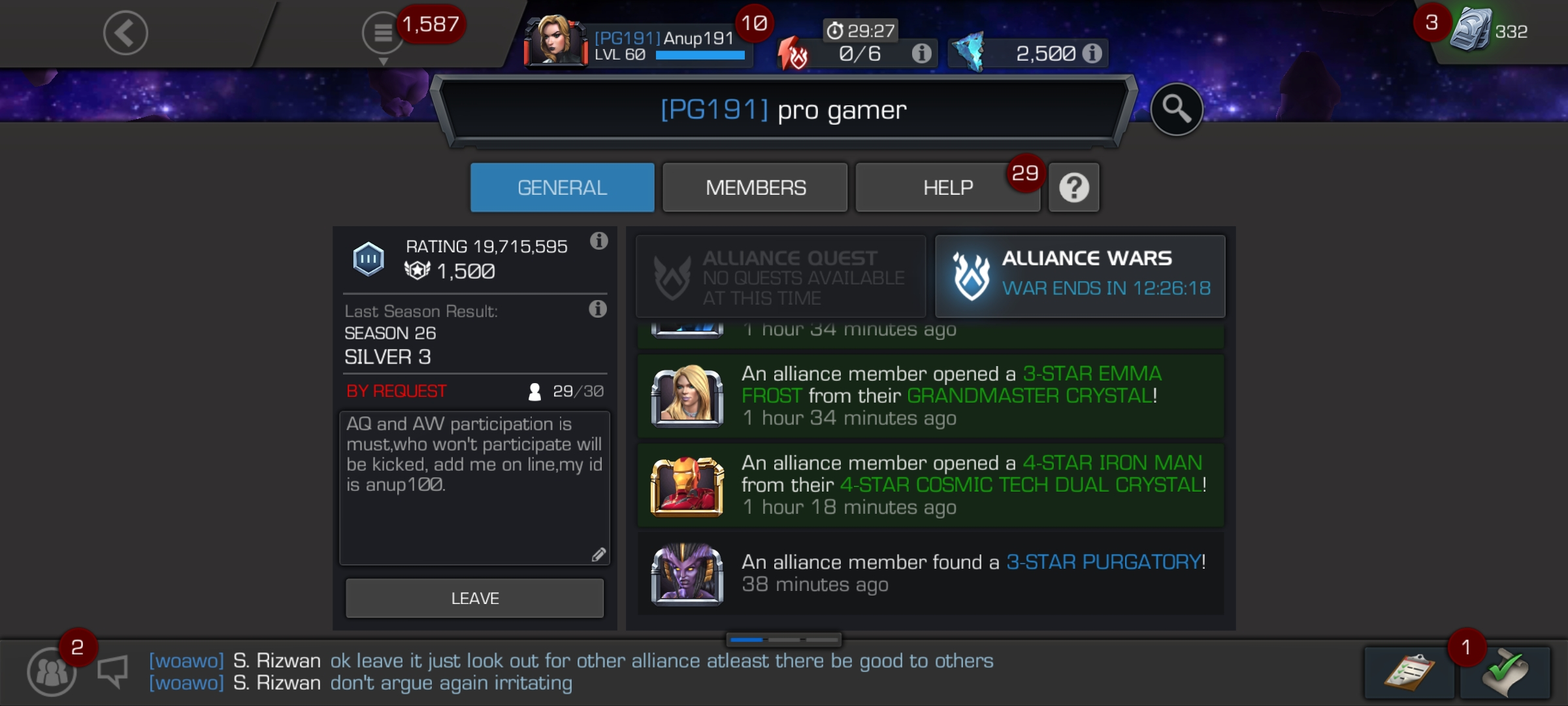This screenshot has width=1568, height=706.
Task: Open the question mark help icon
Action: point(1074,188)
